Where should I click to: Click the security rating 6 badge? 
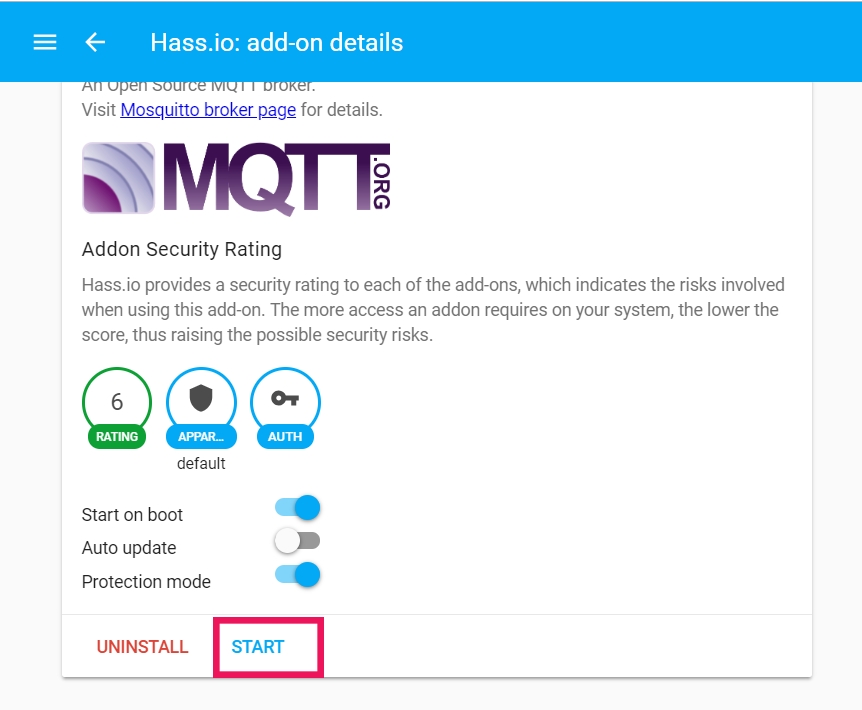point(117,401)
